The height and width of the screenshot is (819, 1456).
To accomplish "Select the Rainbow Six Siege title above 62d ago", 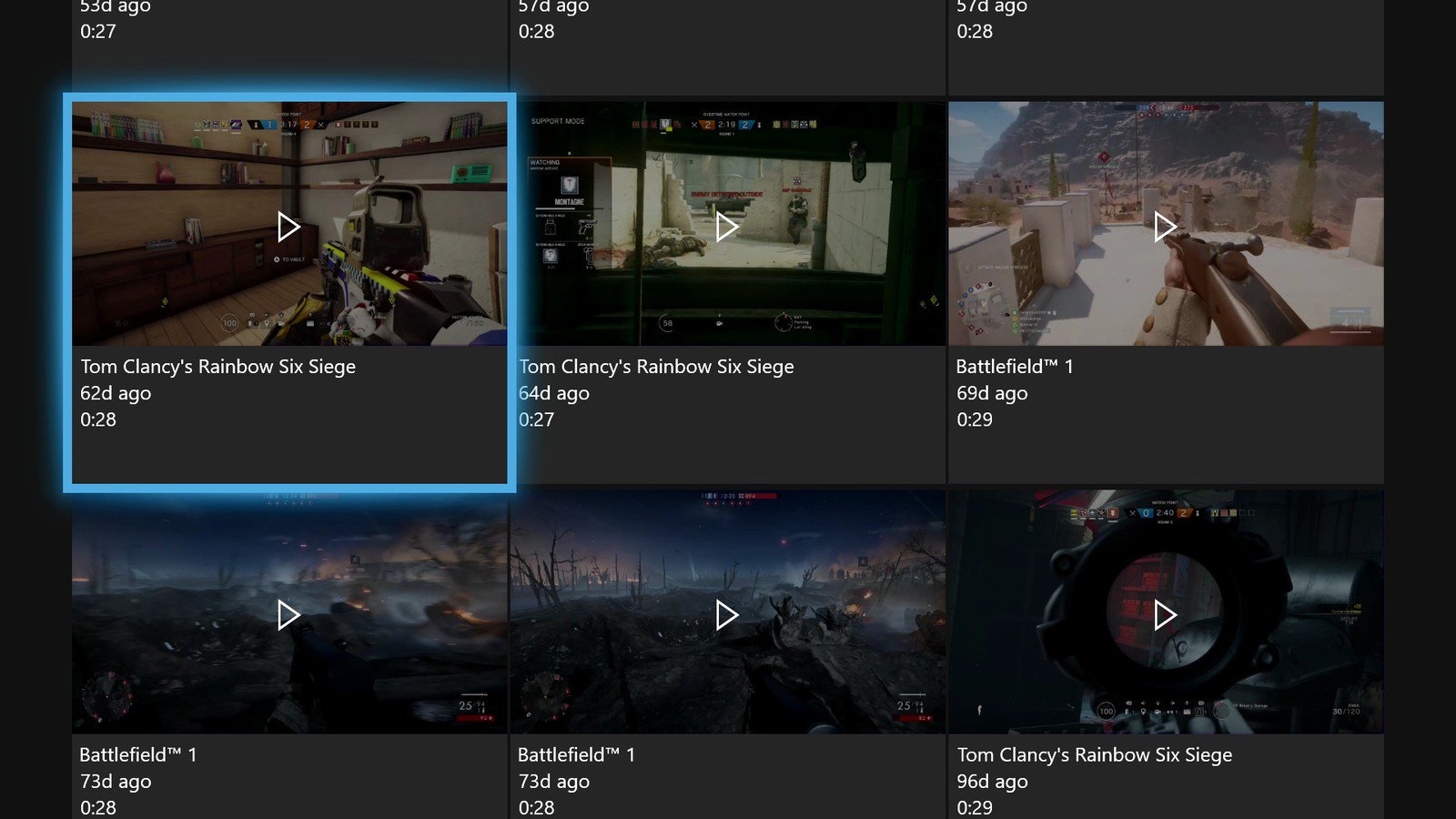I will click(x=218, y=367).
